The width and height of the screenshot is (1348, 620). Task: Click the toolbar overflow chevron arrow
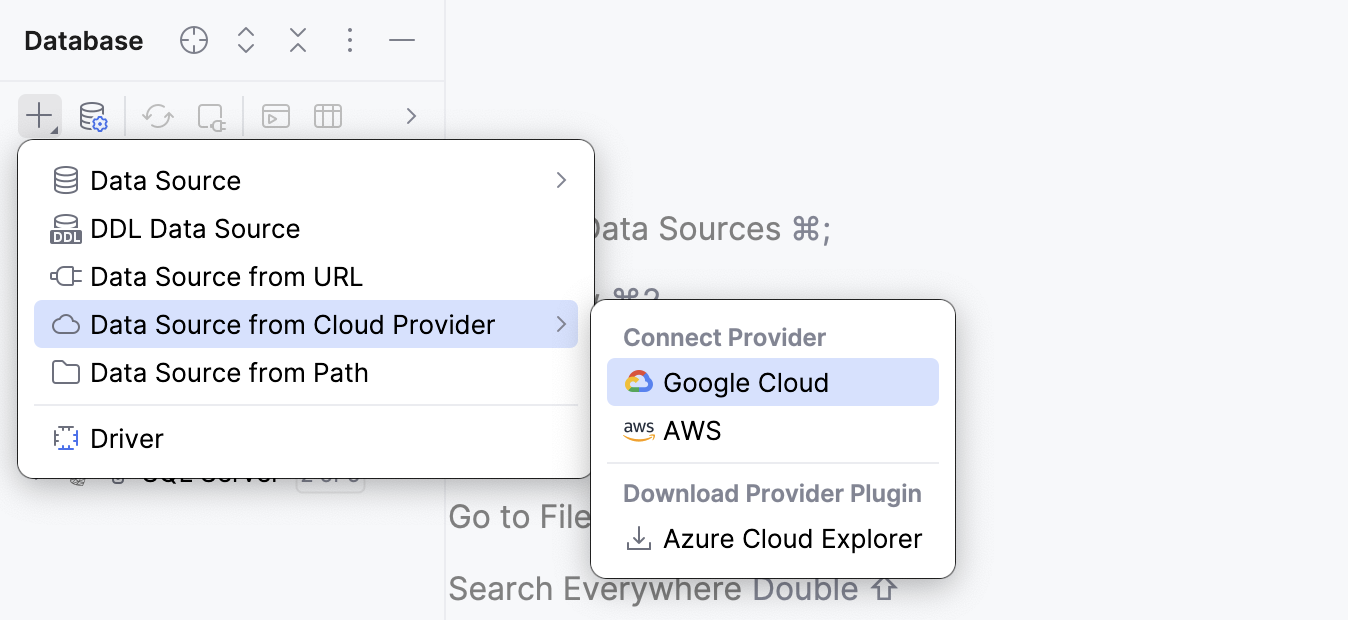(410, 116)
